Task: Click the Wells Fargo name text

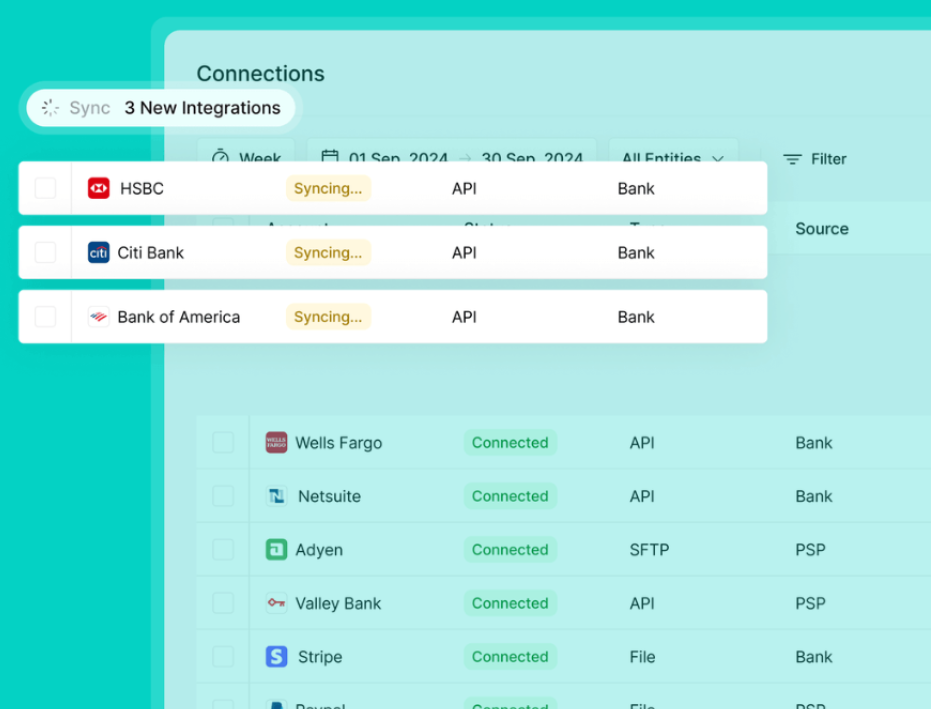Action: pyautogui.click(x=338, y=443)
